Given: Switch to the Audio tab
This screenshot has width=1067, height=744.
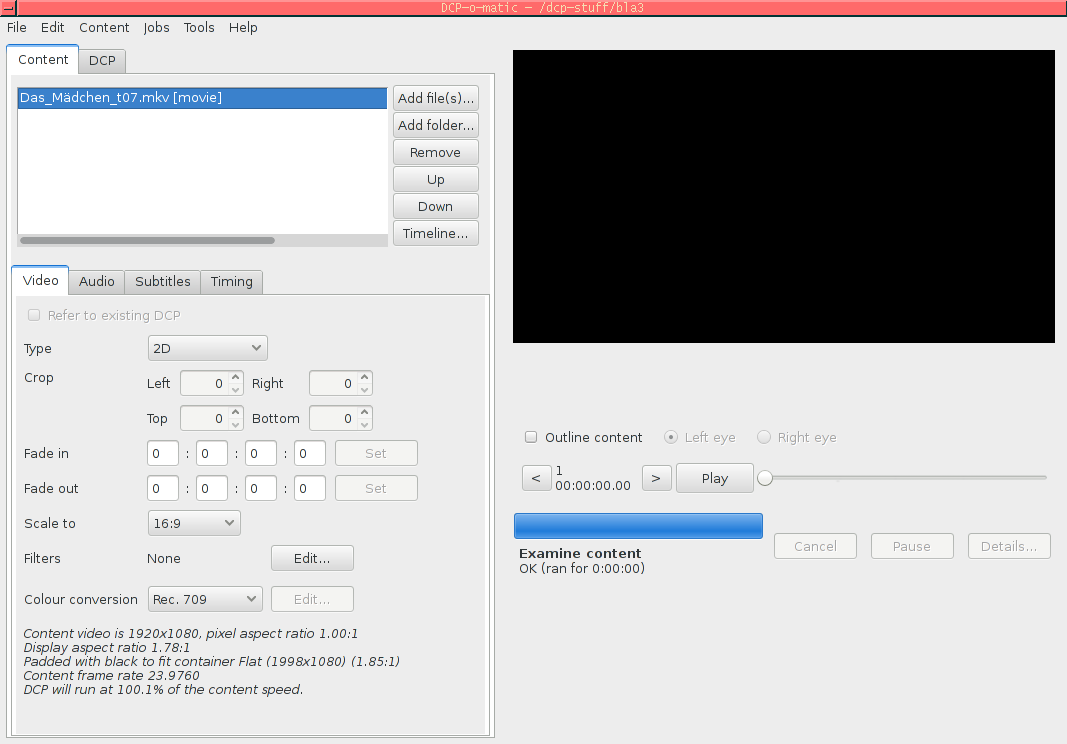Looking at the screenshot, I should pos(97,281).
